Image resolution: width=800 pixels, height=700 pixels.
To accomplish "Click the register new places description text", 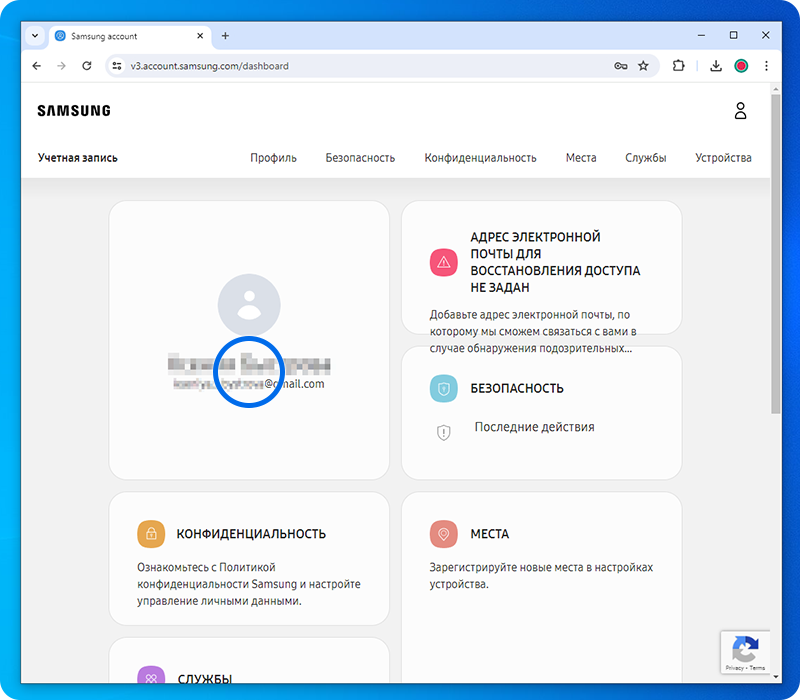I will click(x=541, y=576).
